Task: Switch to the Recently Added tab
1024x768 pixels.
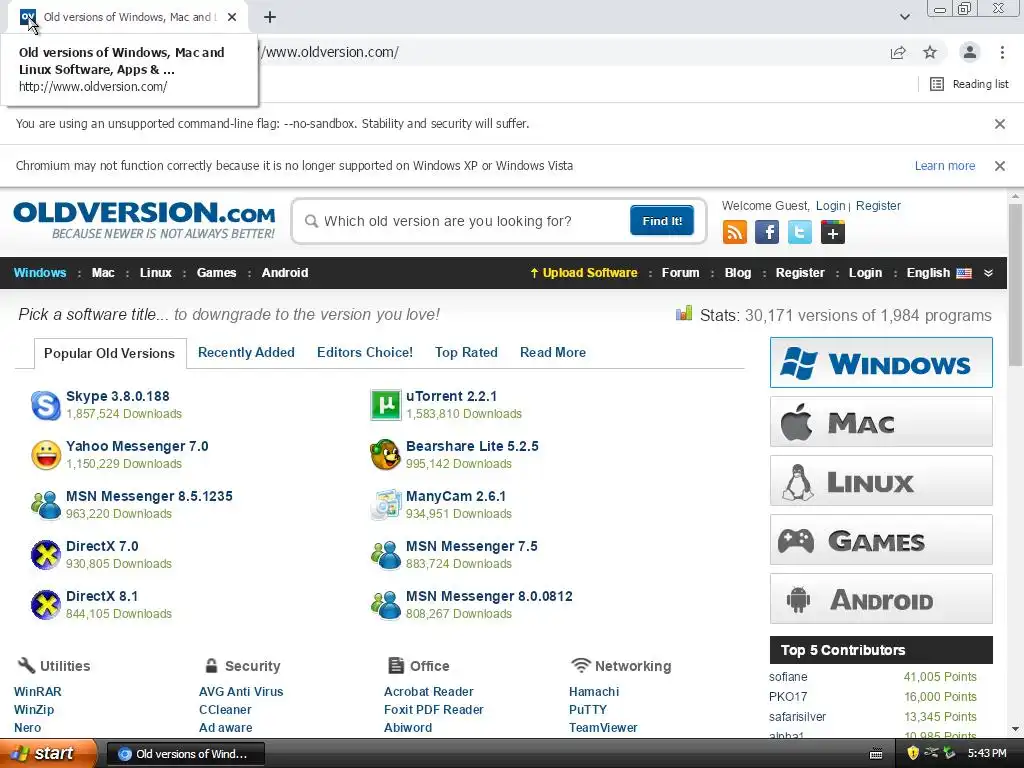Action: click(x=246, y=353)
